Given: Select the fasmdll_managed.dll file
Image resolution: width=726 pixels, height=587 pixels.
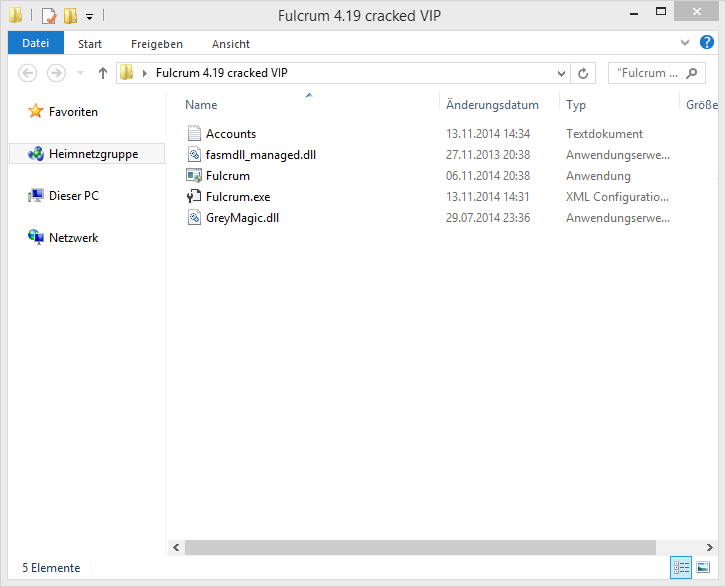Looking at the screenshot, I should pyautogui.click(x=261, y=155).
